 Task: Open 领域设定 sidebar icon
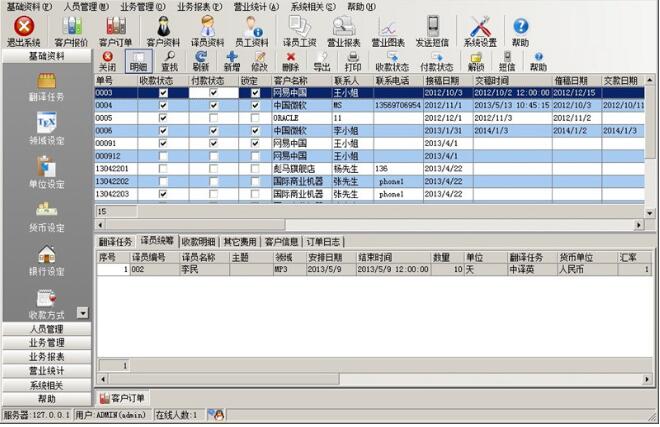[x=46, y=129]
